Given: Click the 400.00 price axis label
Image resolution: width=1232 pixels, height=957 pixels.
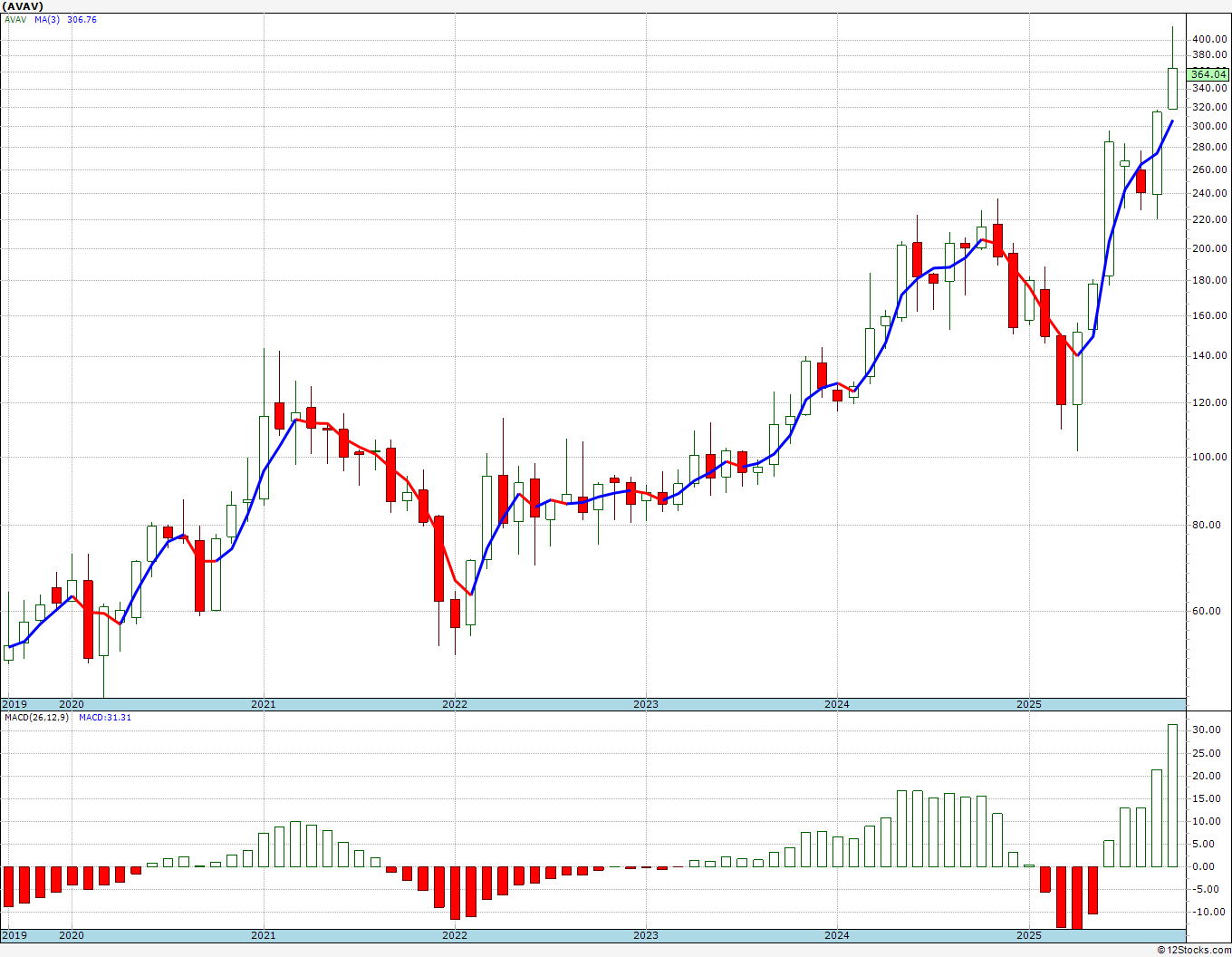Looking at the screenshot, I should click(x=1209, y=39).
